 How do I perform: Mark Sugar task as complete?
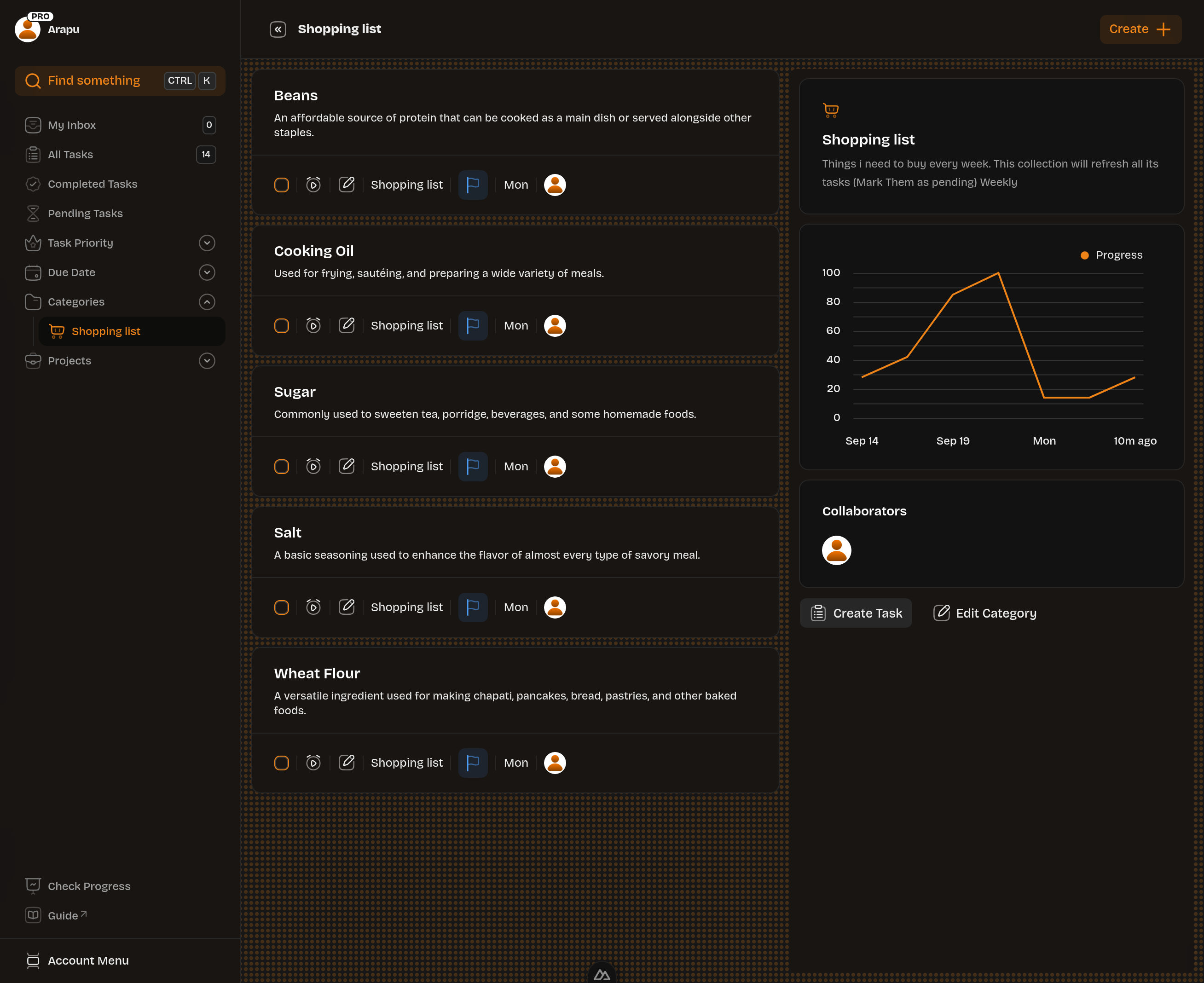(x=282, y=467)
